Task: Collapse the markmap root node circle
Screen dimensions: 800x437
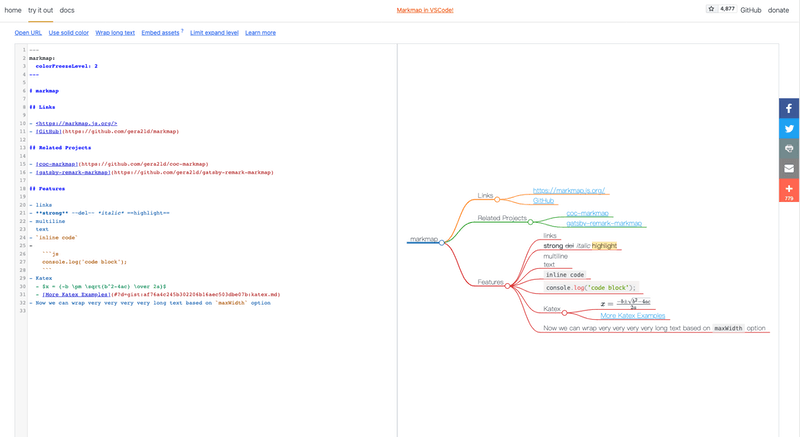Action: point(442,243)
